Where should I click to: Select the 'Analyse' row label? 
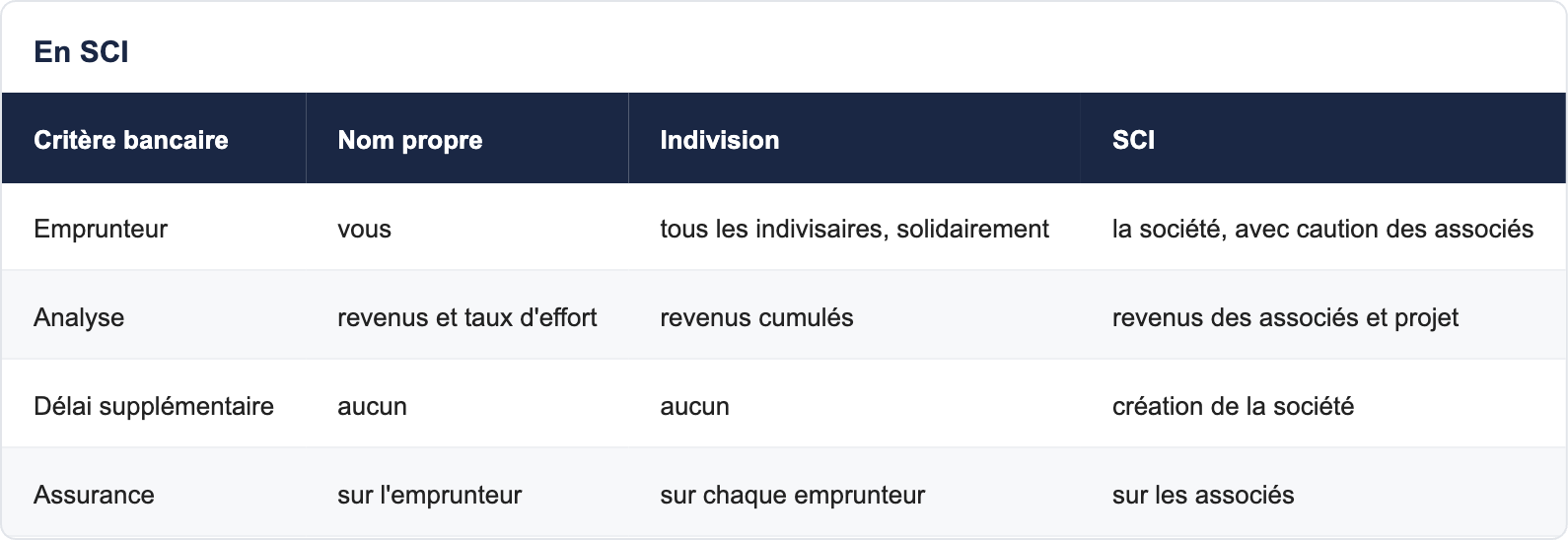tap(79, 317)
